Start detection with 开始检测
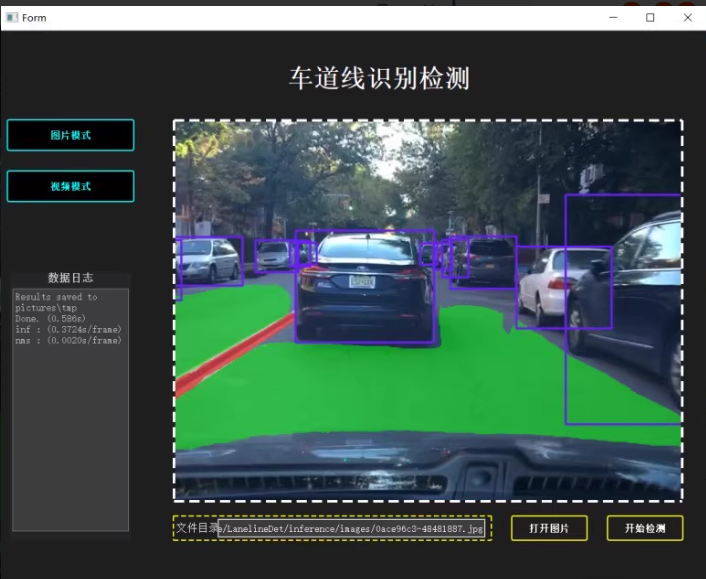Viewport: 706px width, 579px height. [645, 528]
